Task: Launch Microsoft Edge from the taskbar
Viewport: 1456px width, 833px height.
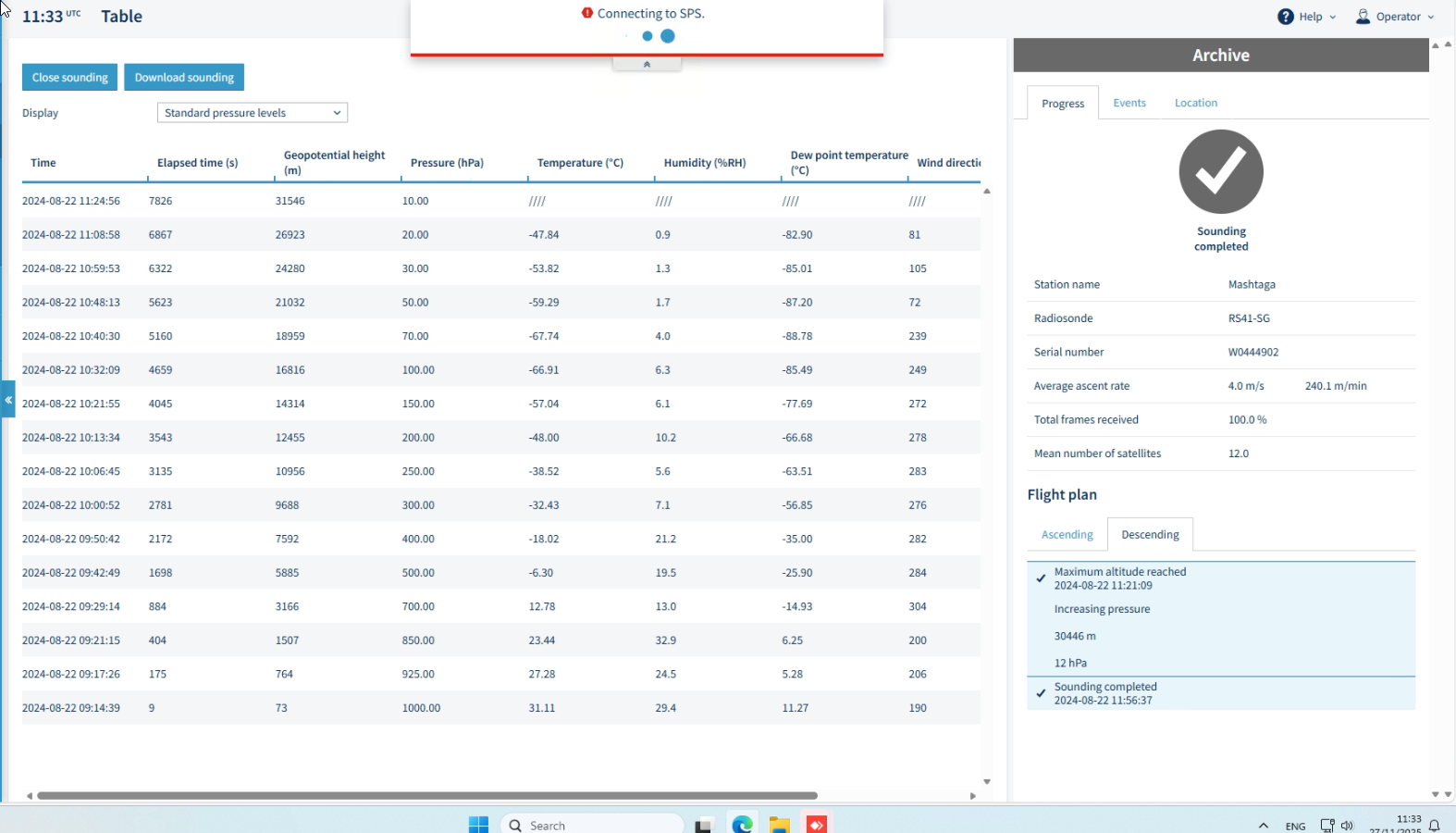Action: pos(742,825)
